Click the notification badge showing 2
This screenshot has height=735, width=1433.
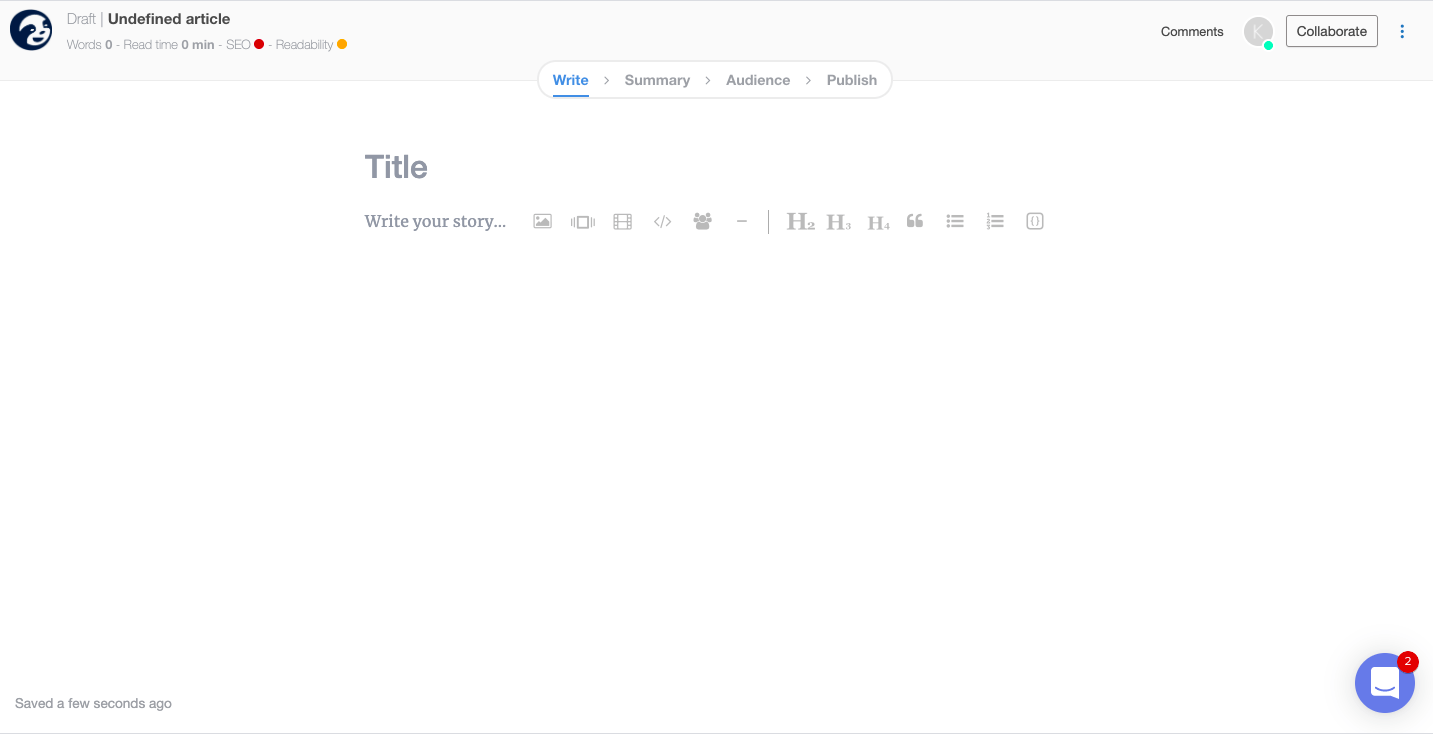tap(1408, 661)
